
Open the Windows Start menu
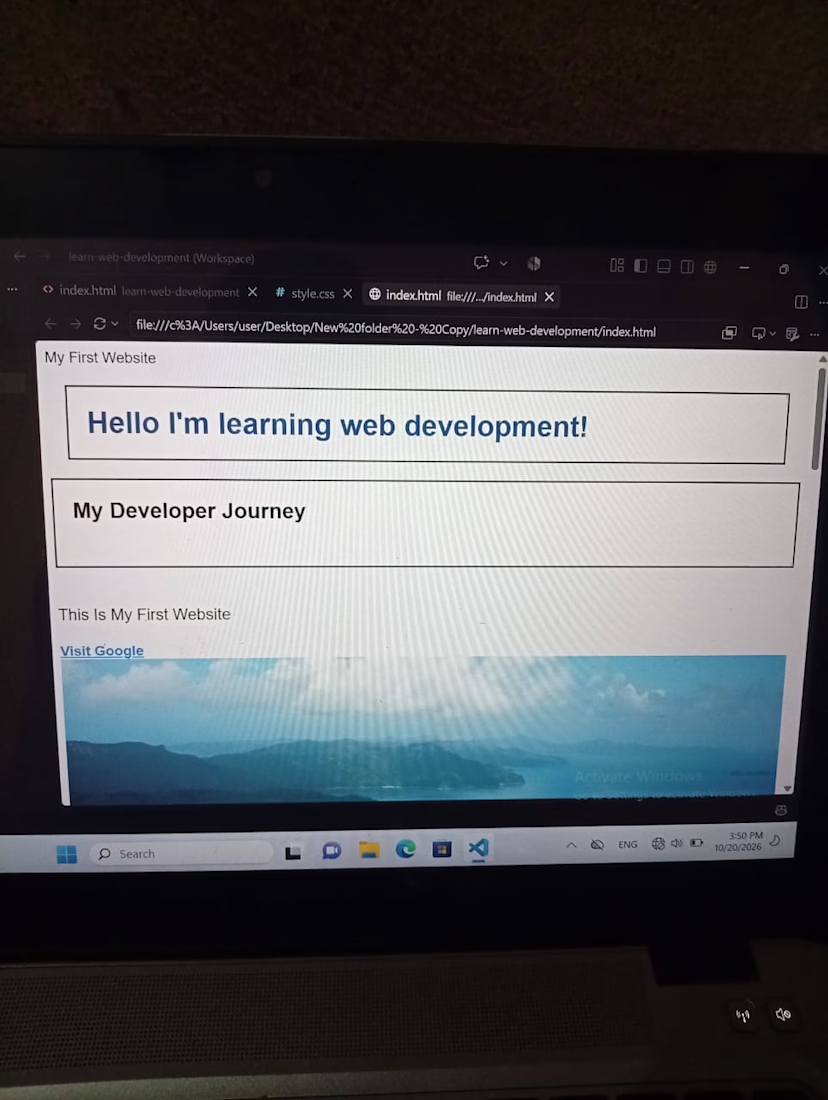pyautogui.click(x=67, y=854)
